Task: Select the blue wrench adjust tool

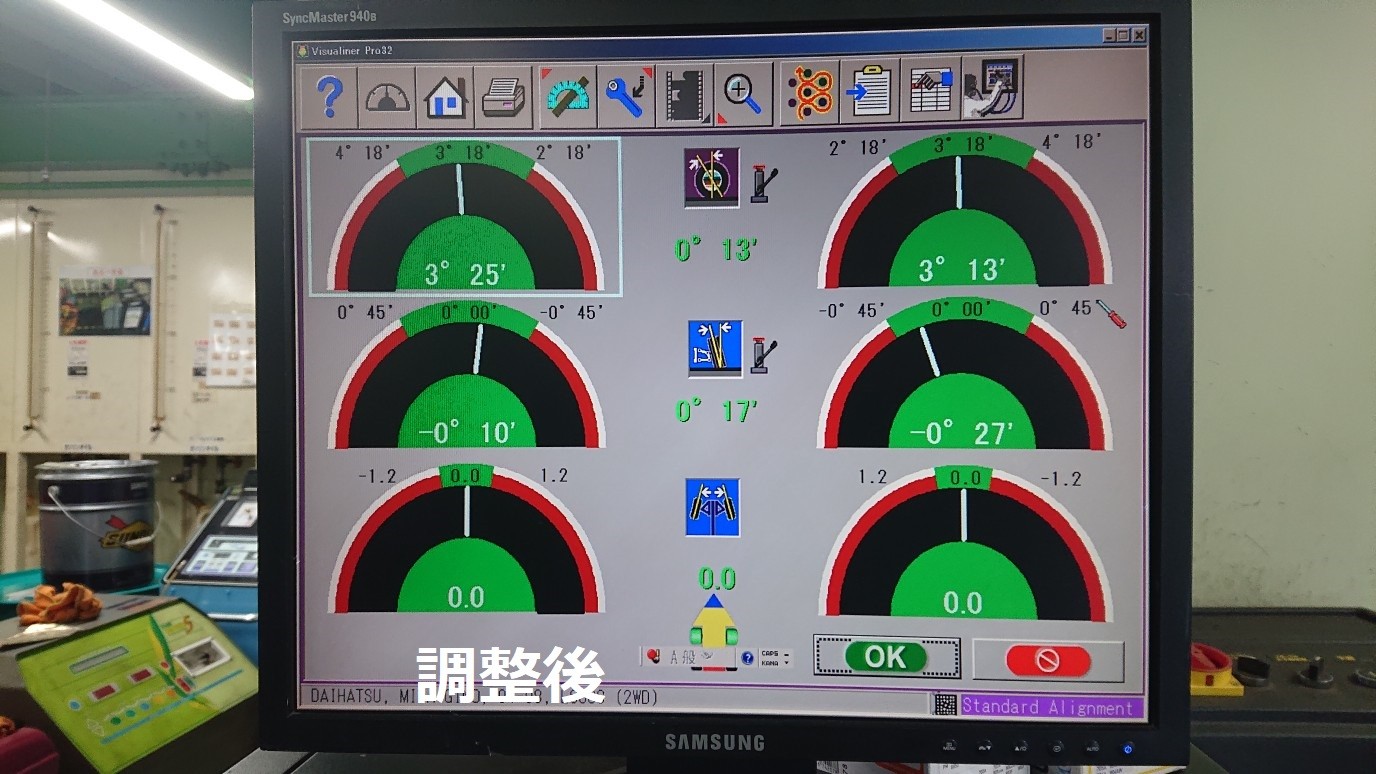Action: click(627, 96)
